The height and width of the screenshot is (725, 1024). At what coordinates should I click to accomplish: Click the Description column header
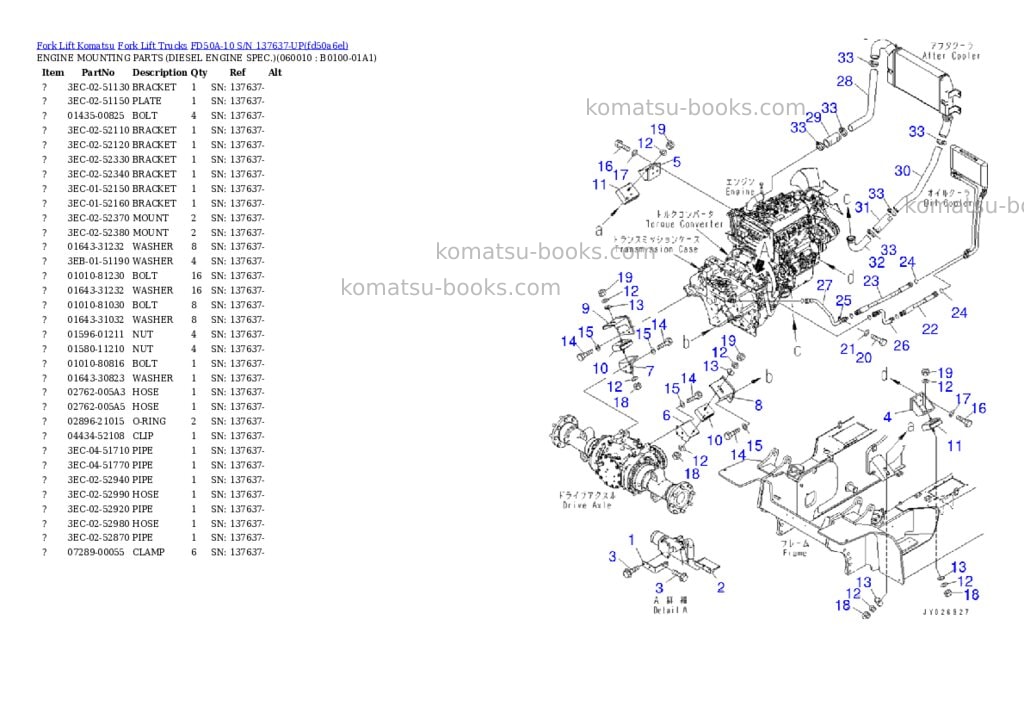[x=159, y=72]
